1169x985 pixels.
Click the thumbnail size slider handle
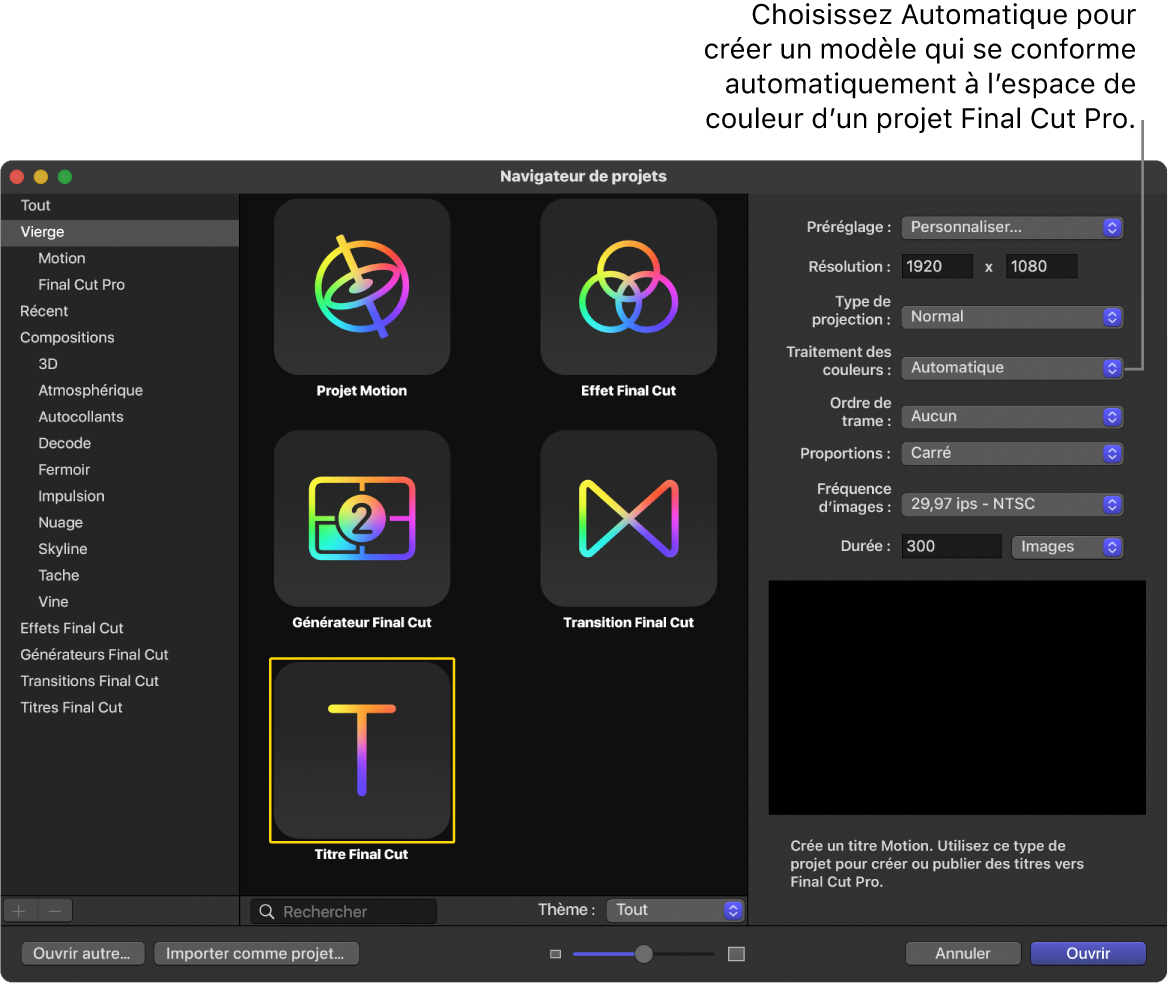tap(643, 954)
